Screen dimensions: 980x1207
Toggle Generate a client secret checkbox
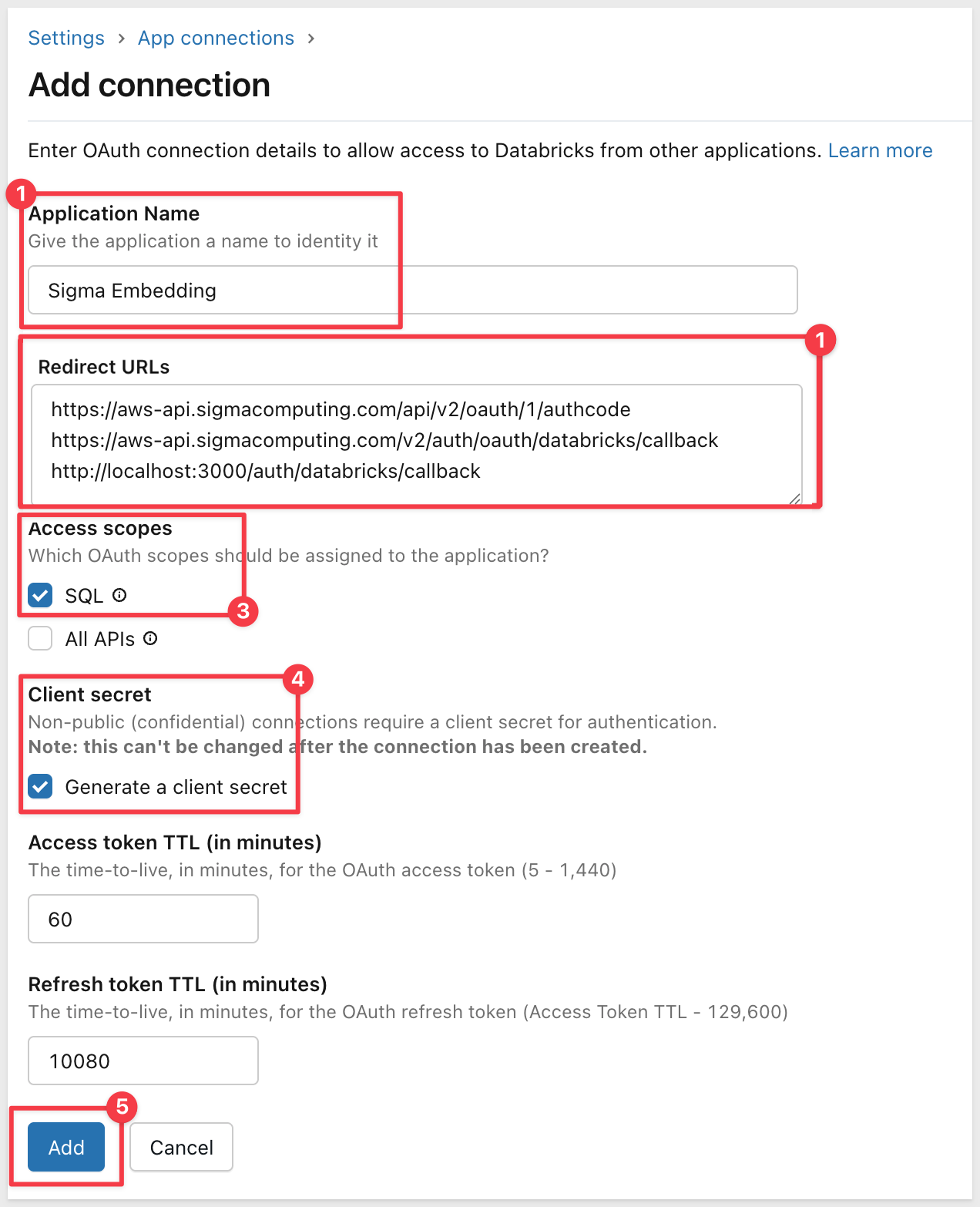(40, 786)
